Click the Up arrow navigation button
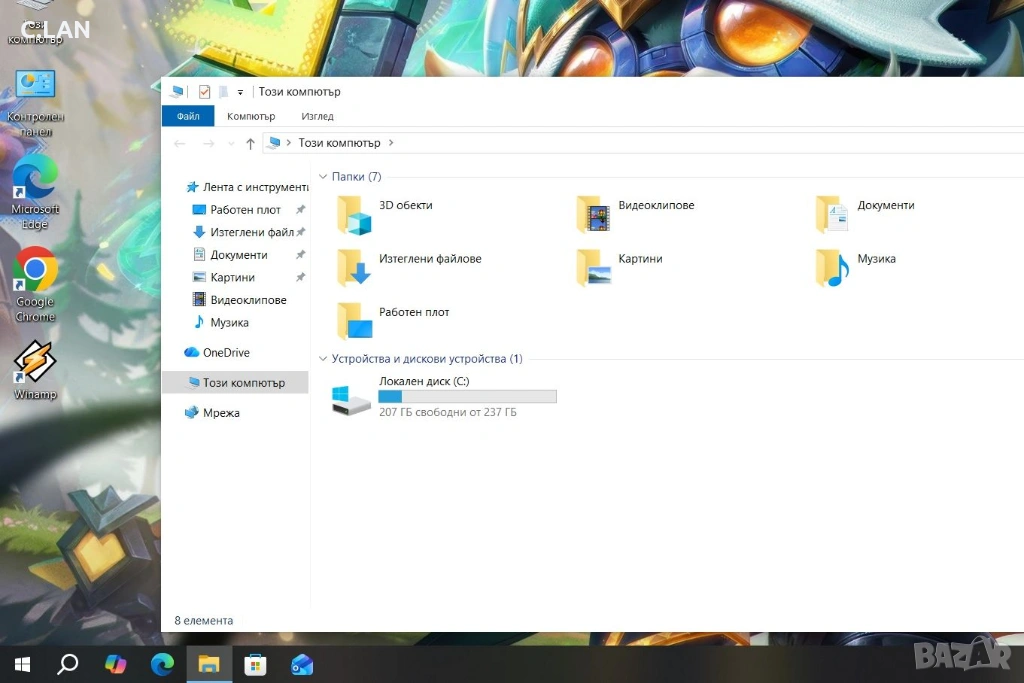1024x683 pixels. pos(250,144)
